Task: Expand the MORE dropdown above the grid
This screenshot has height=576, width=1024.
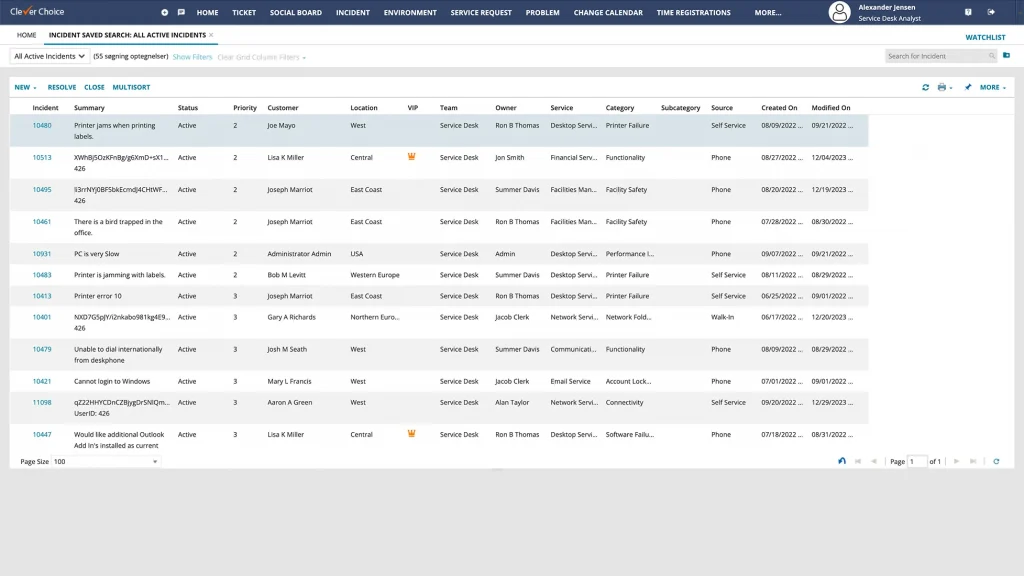Action: click(988, 88)
